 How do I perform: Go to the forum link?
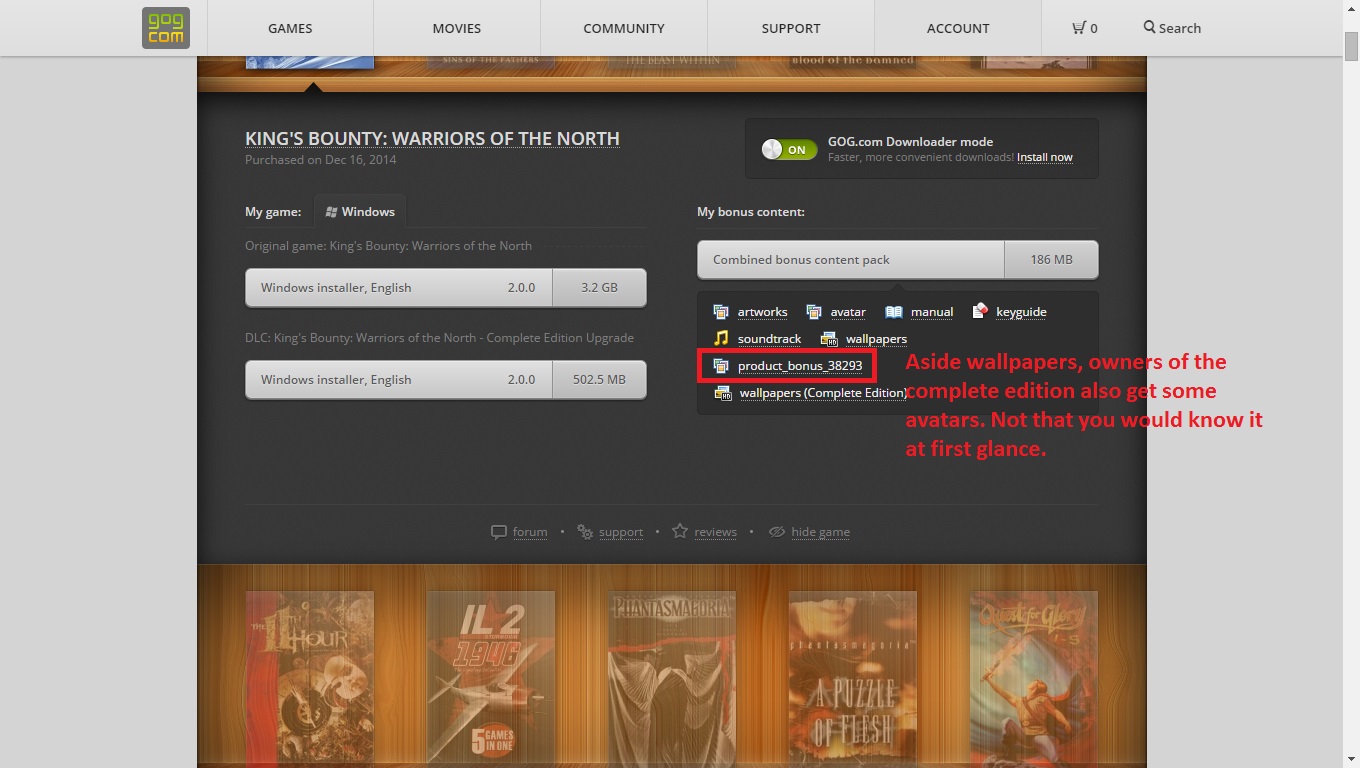[530, 532]
